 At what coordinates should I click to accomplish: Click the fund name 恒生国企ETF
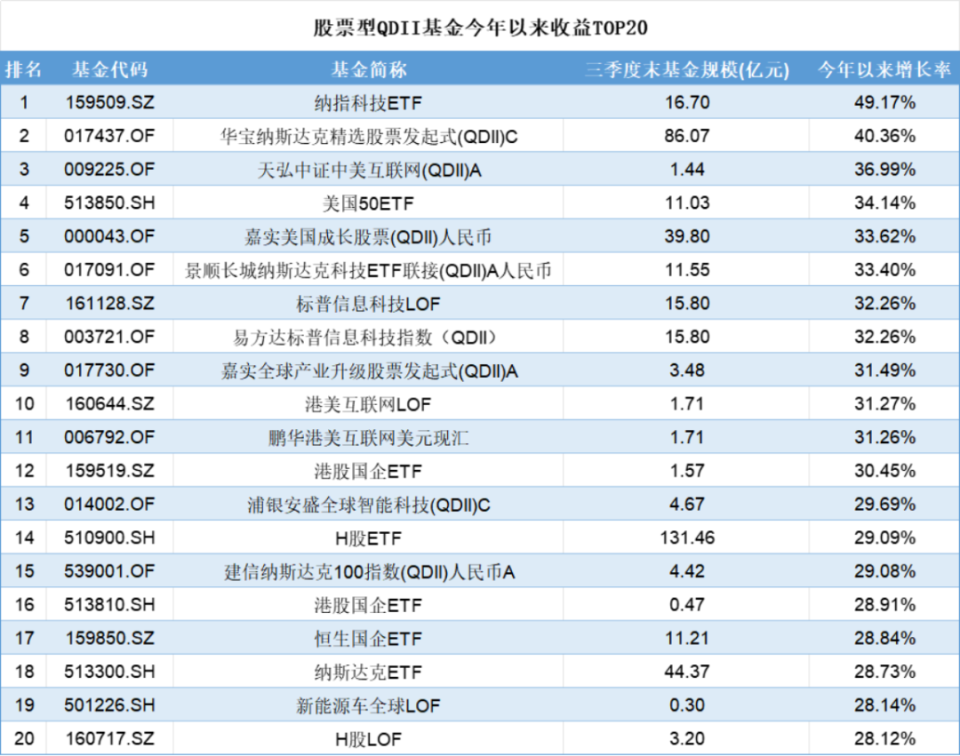(369, 639)
